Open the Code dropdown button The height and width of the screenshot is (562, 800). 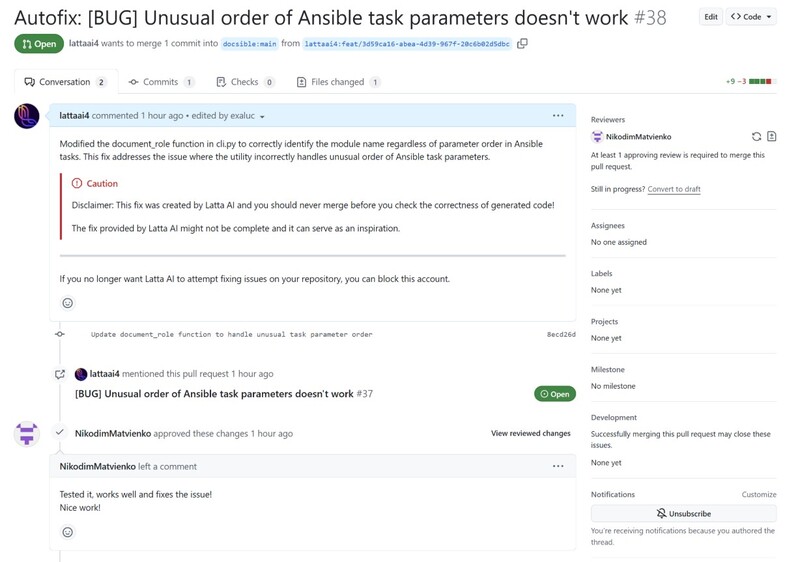pyautogui.click(x=751, y=17)
